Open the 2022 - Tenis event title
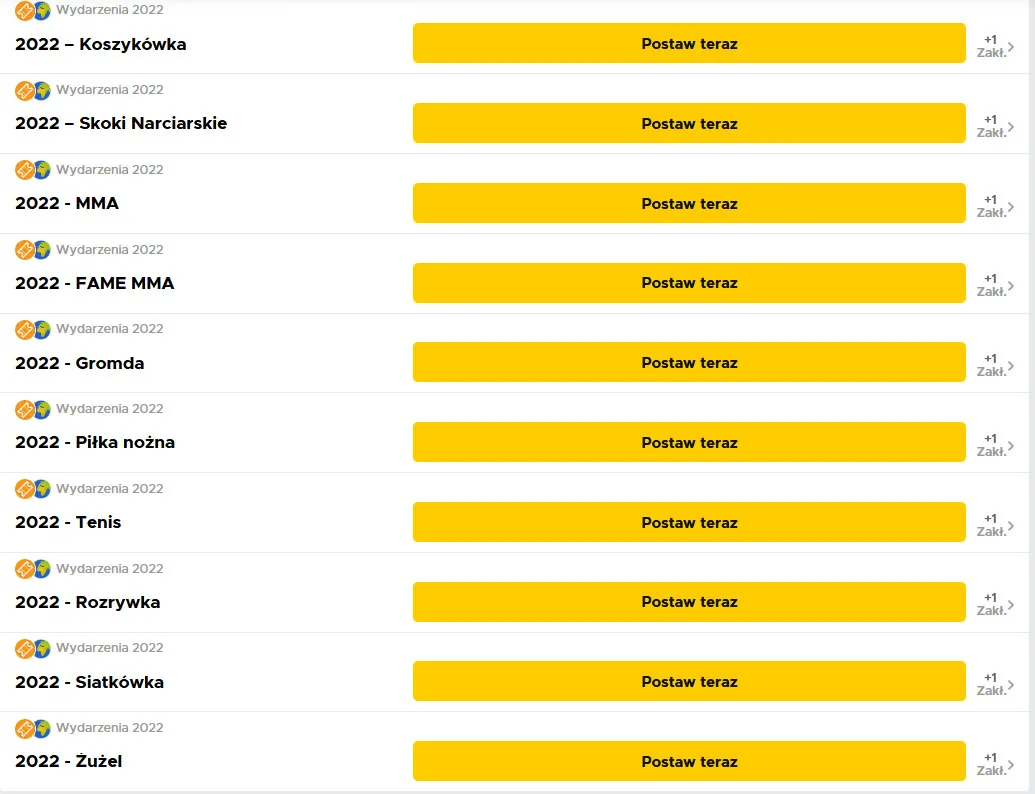 coord(68,522)
